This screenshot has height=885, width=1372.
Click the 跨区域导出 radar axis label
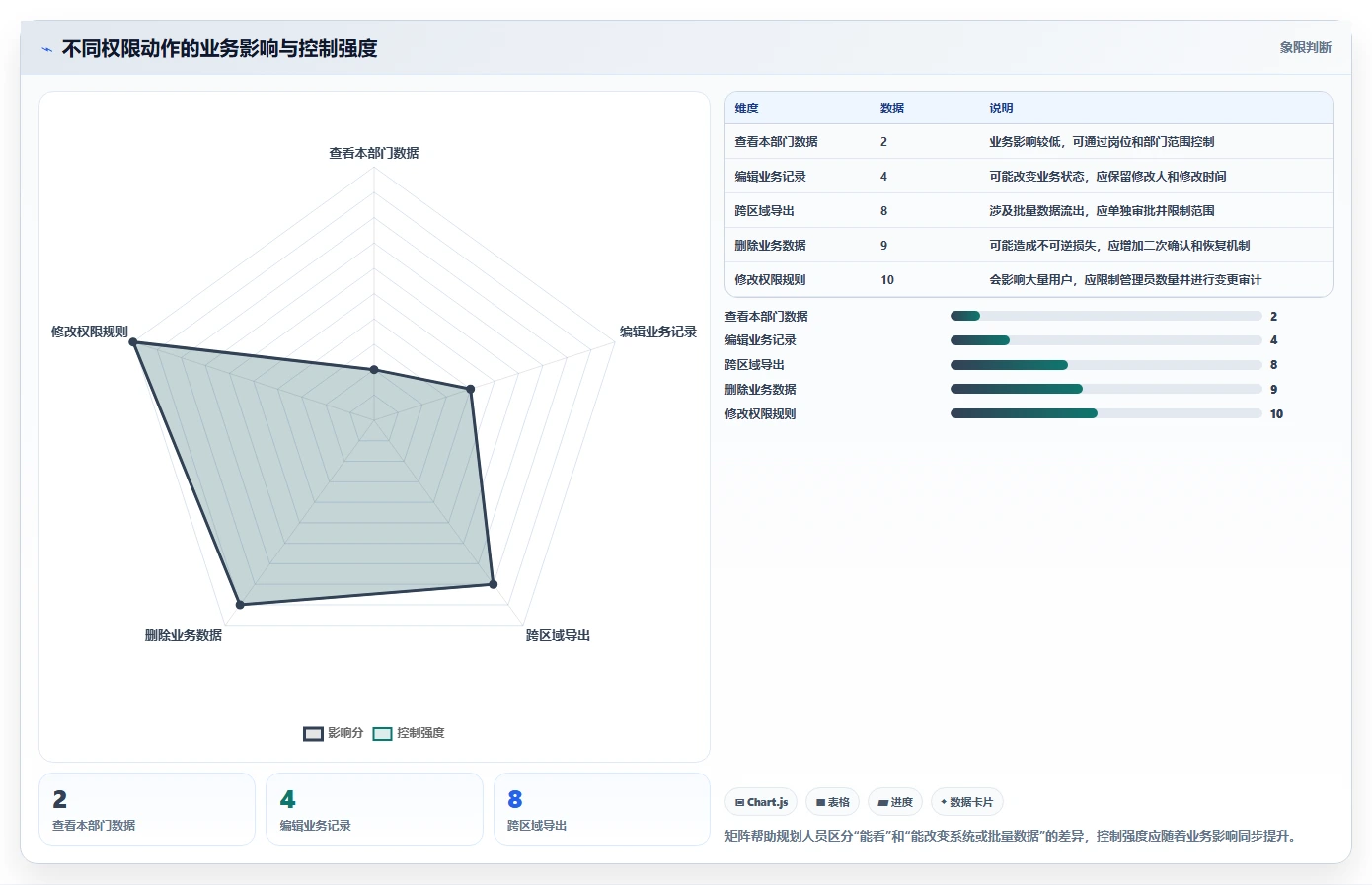coord(558,635)
